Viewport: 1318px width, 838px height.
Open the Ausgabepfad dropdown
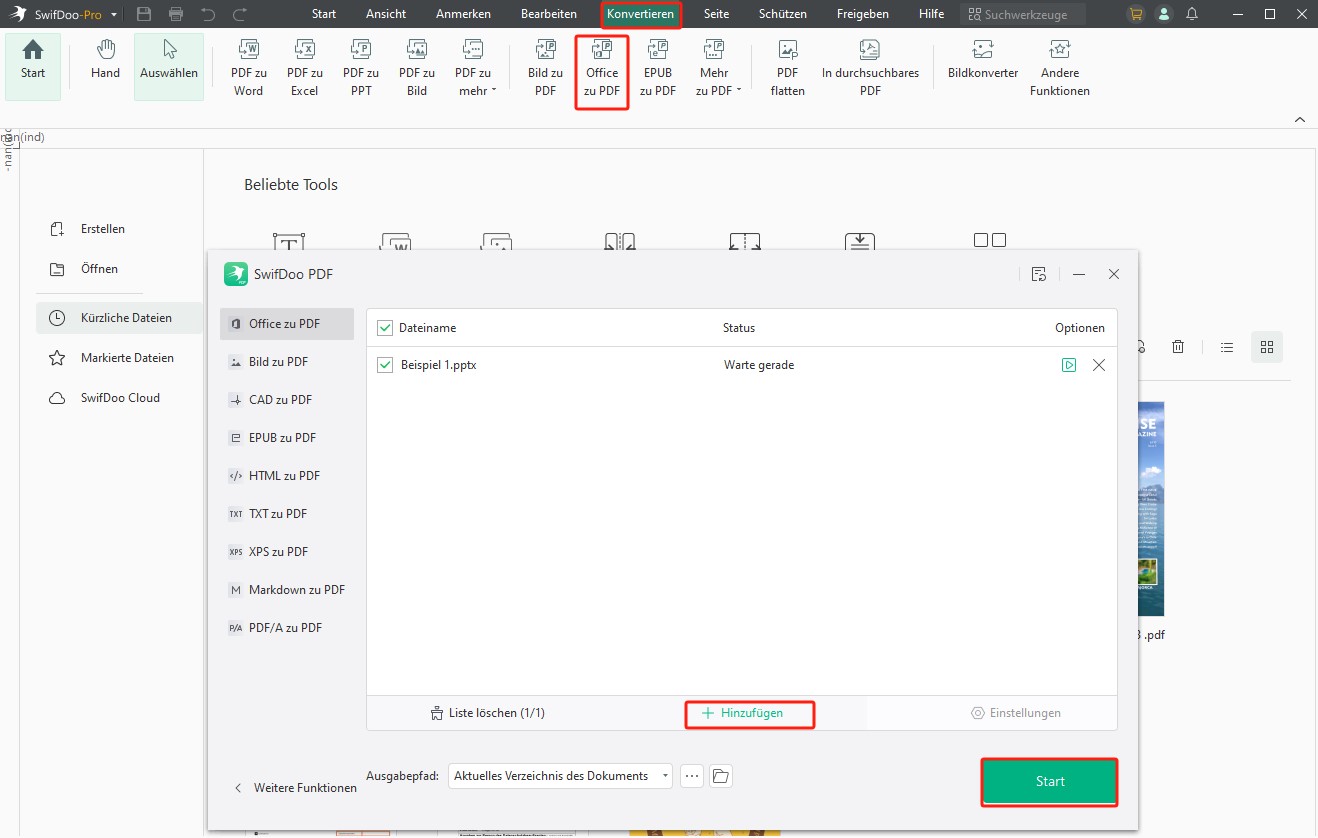click(x=560, y=776)
